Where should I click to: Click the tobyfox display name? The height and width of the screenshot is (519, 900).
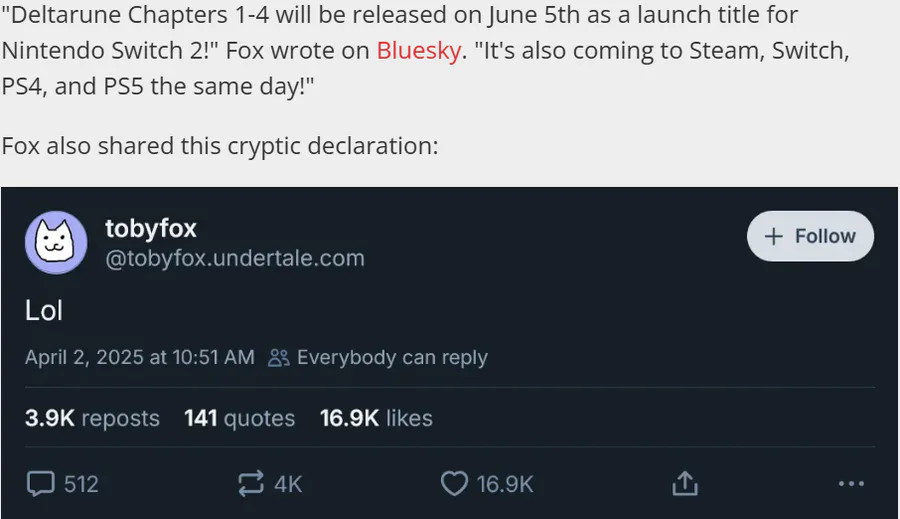tap(150, 228)
